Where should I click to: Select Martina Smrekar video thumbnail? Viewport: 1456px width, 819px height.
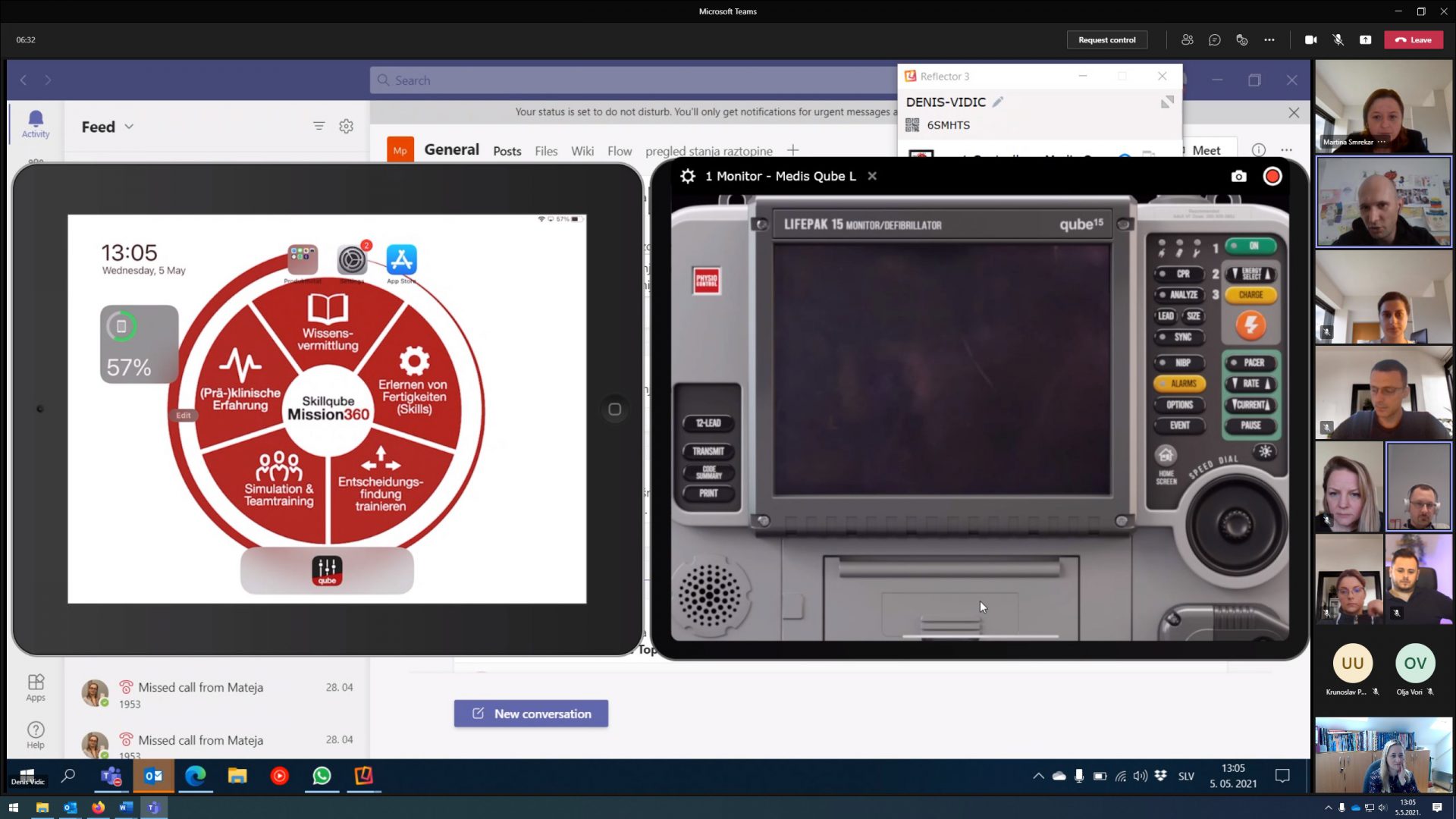(x=1383, y=107)
